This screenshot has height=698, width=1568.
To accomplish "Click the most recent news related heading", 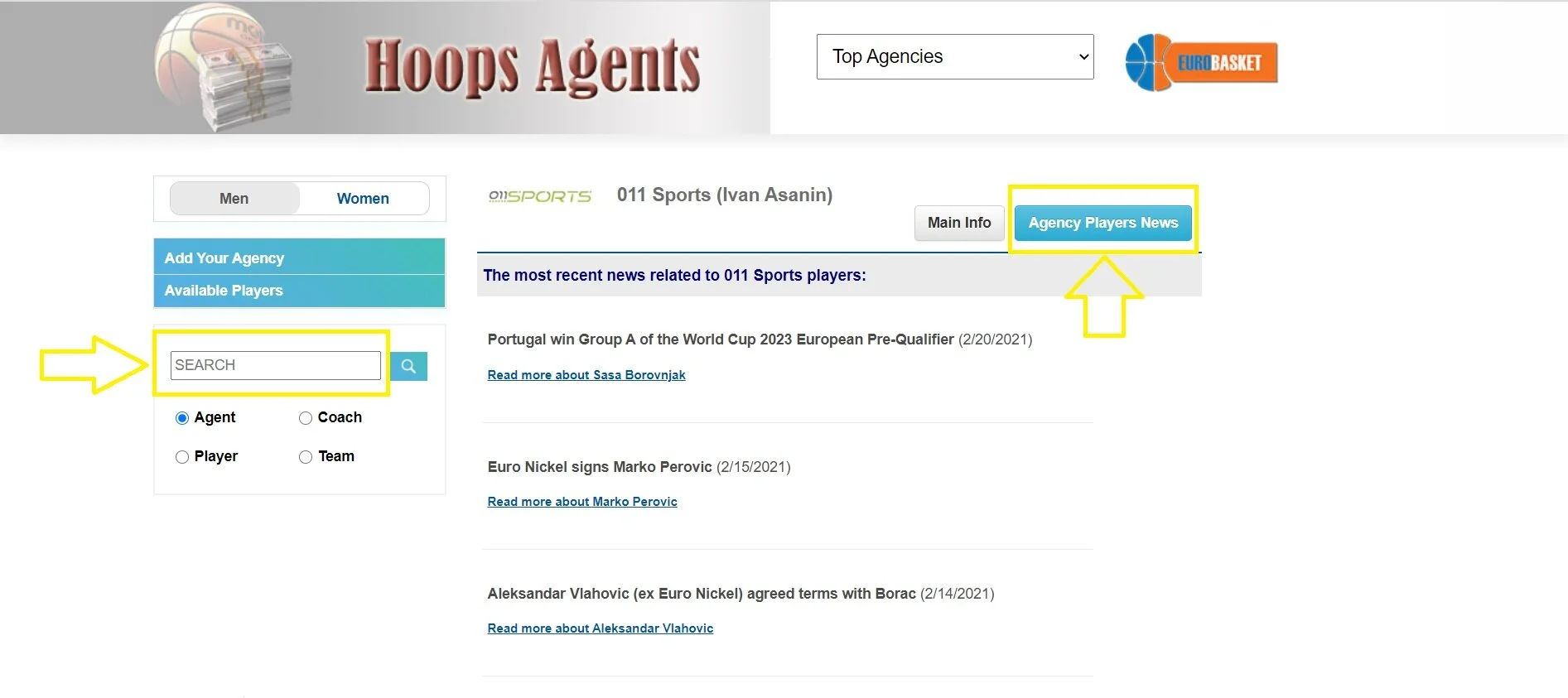I will 674,275.
